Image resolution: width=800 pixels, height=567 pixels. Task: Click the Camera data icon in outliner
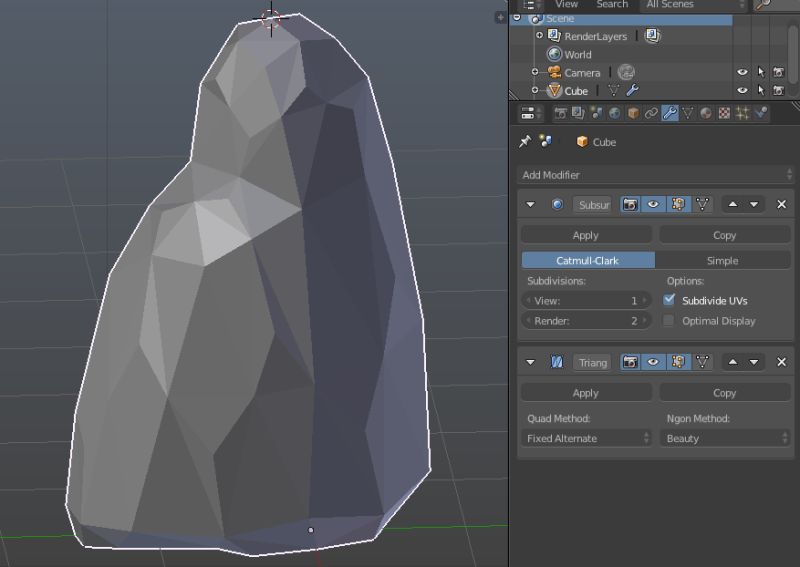coord(626,72)
